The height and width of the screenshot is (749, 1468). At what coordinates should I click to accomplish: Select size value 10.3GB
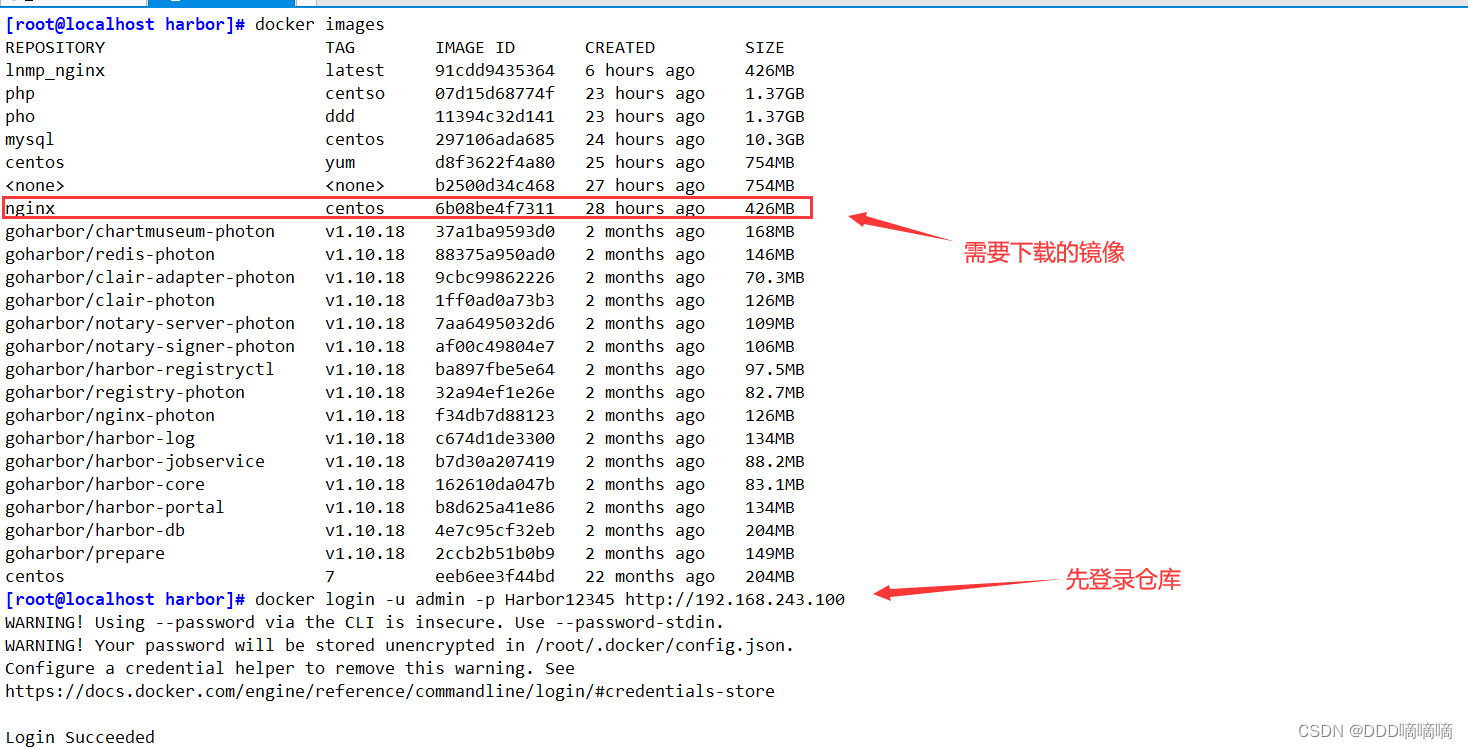[x=775, y=139]
